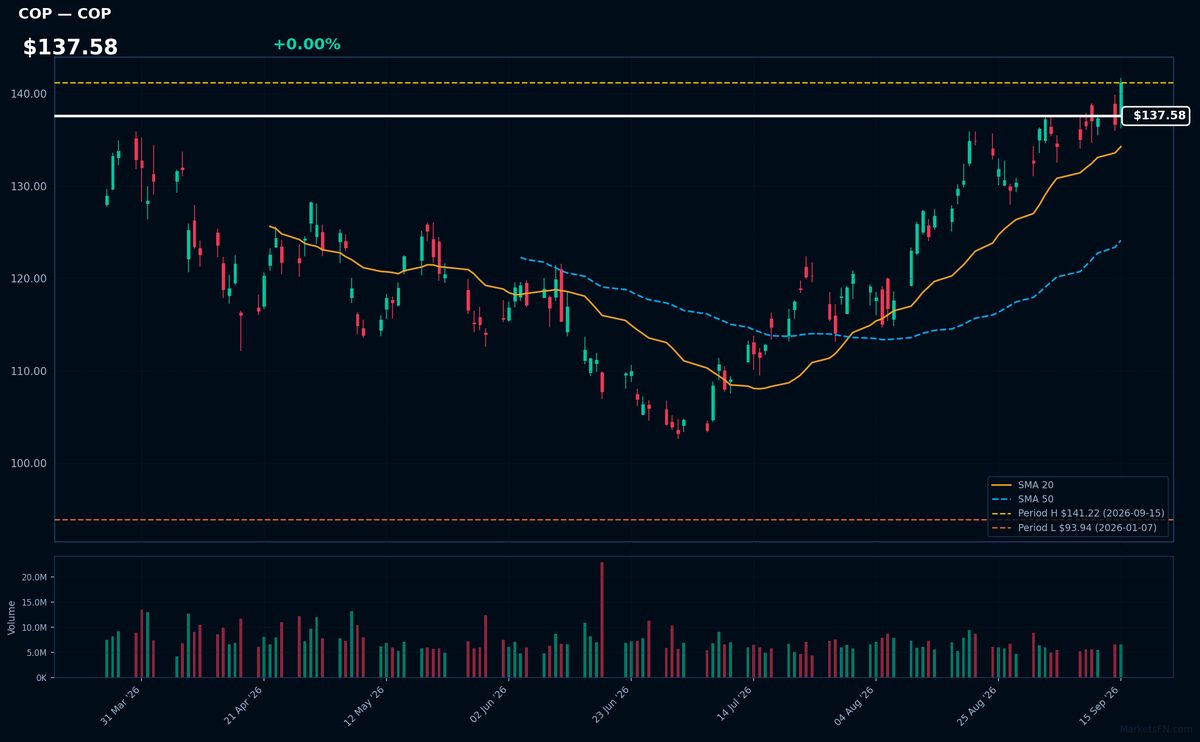
Task: Click the tallest red volume bar
Action: point(602,620)
